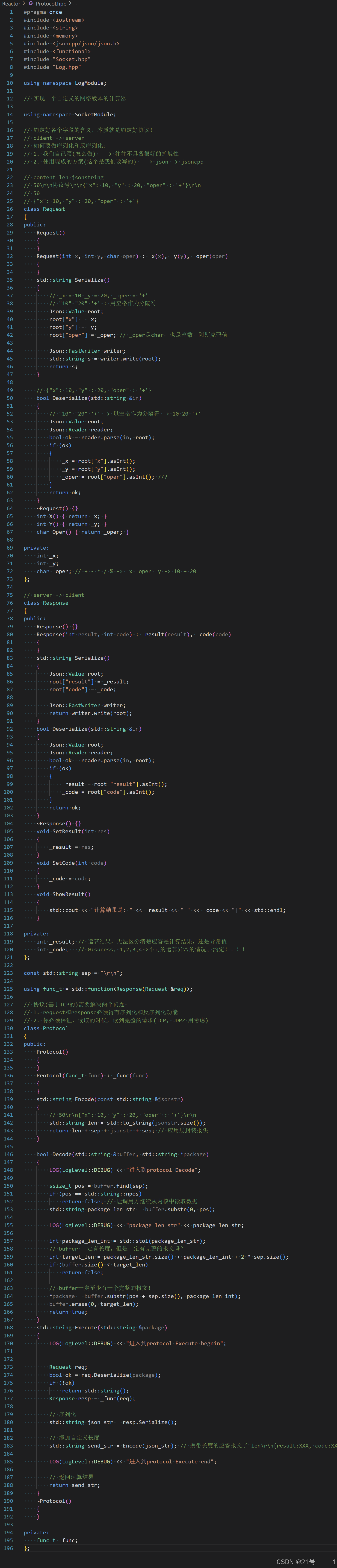The image size is (337, 1568).
Task: Click the 'std::string Execute' method signature
Action: click(x=102, y=1328)
